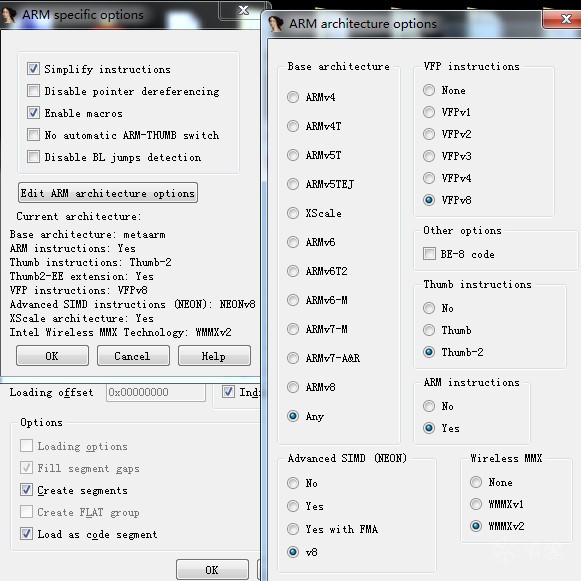This screenshot has height=581, width=581.
Task: Click 'XScale architecture: Yes' text line
Action: click(x=82, y=318)
